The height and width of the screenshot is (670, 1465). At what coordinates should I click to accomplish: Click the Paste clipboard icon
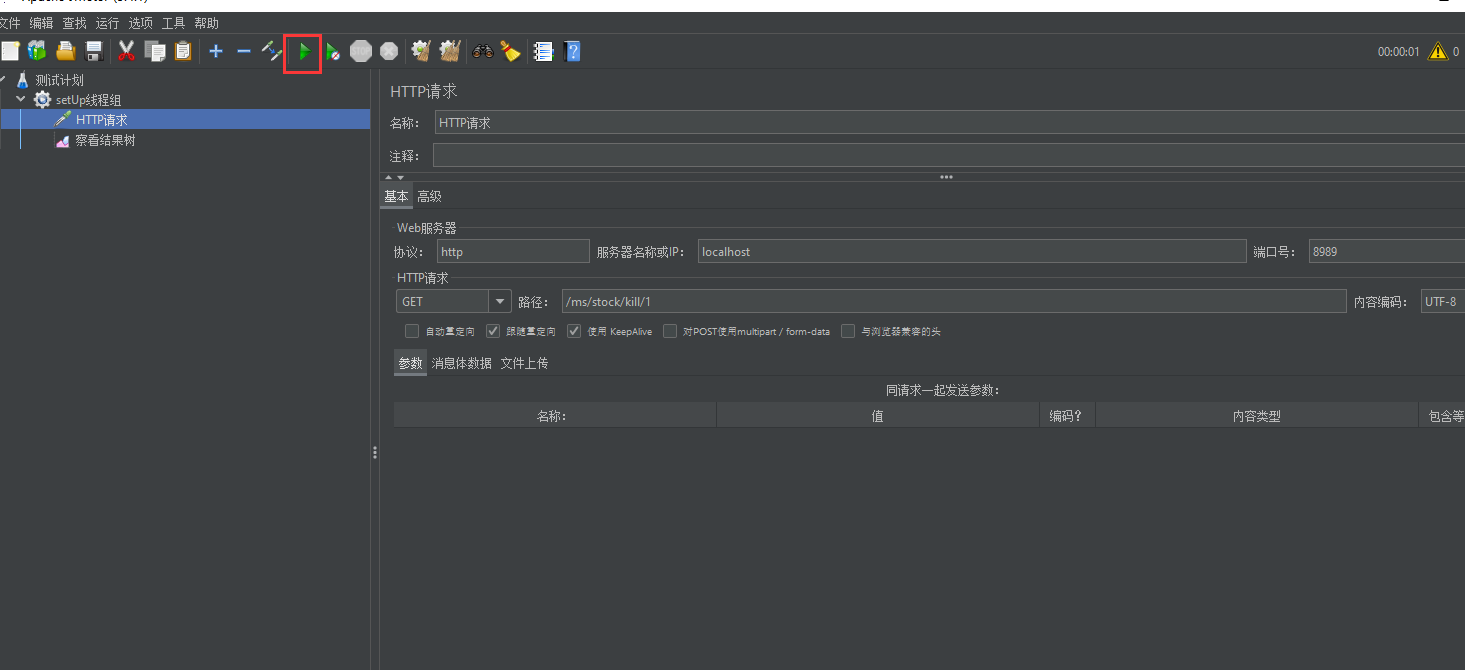(x=183, y=51)
